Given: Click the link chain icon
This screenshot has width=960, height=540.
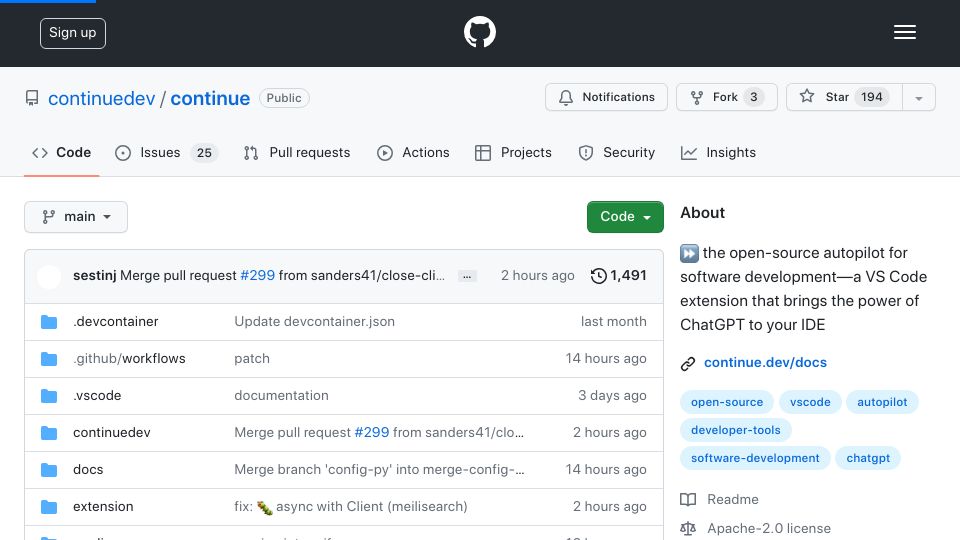Looking at the screenshot, I should (688, 364).
